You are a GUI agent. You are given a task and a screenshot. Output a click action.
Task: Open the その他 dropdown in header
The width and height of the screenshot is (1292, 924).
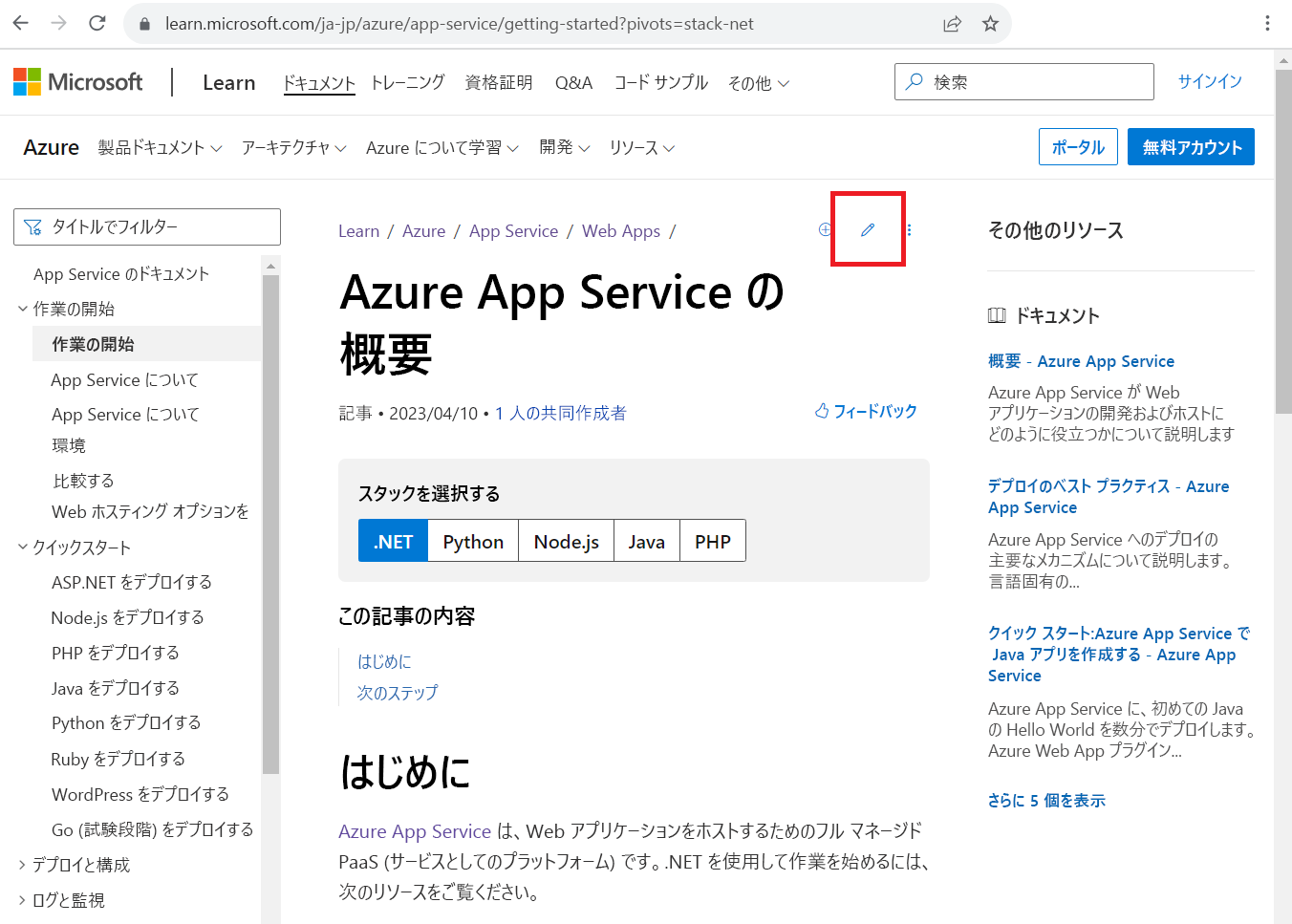pos(759,83)
